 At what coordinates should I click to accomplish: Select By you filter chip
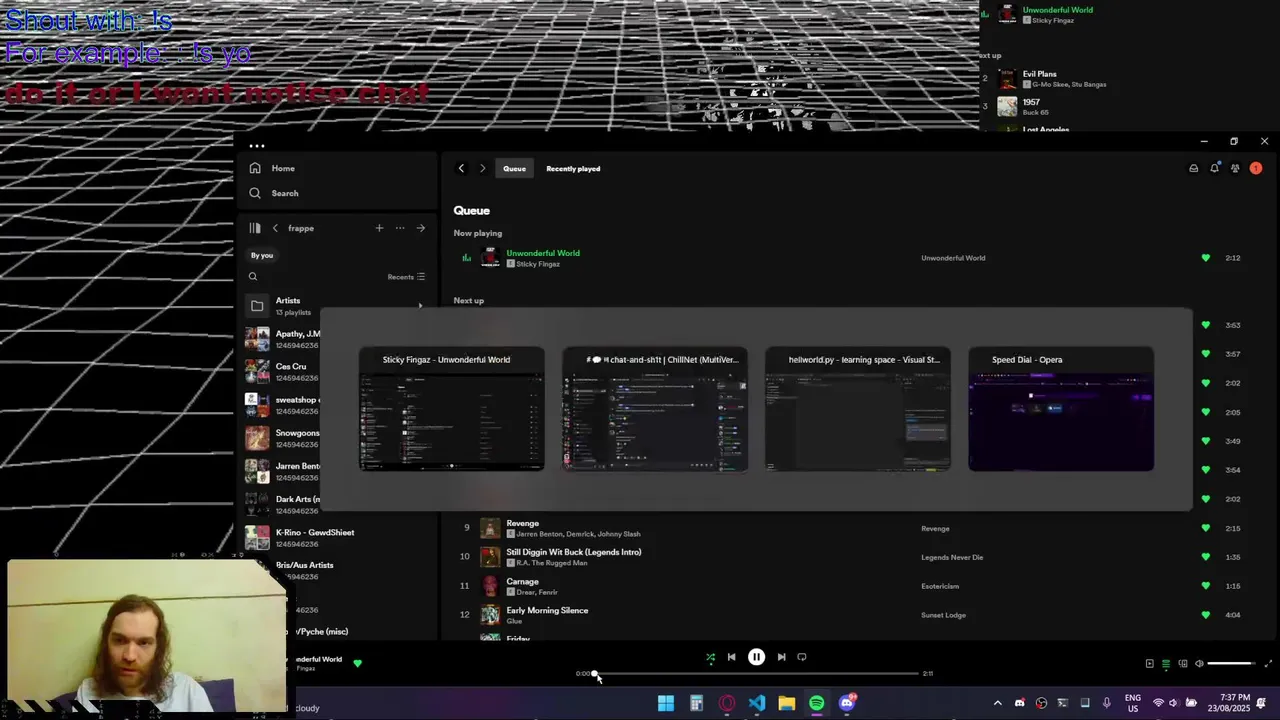coord(262,255)
